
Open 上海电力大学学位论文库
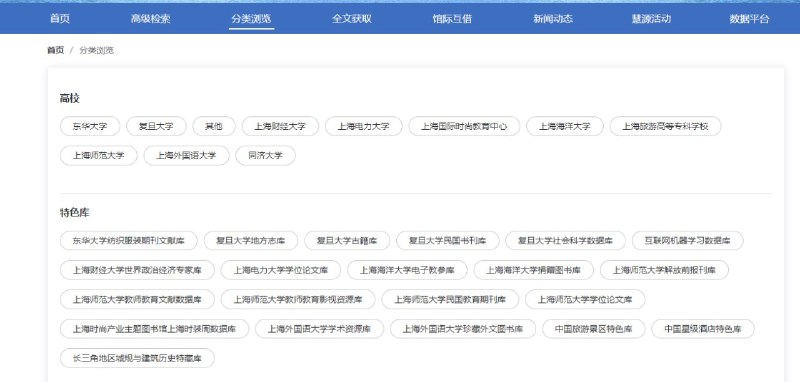tap(281, 270)
